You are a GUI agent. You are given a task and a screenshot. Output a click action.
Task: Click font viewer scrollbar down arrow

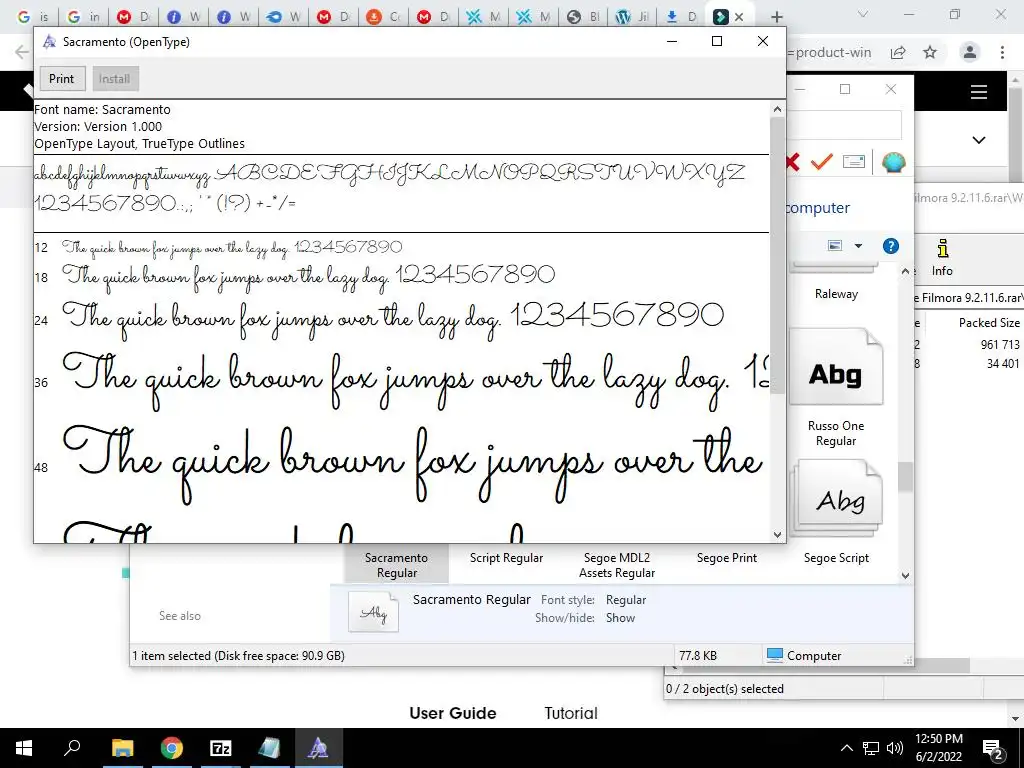coord(777,535)
